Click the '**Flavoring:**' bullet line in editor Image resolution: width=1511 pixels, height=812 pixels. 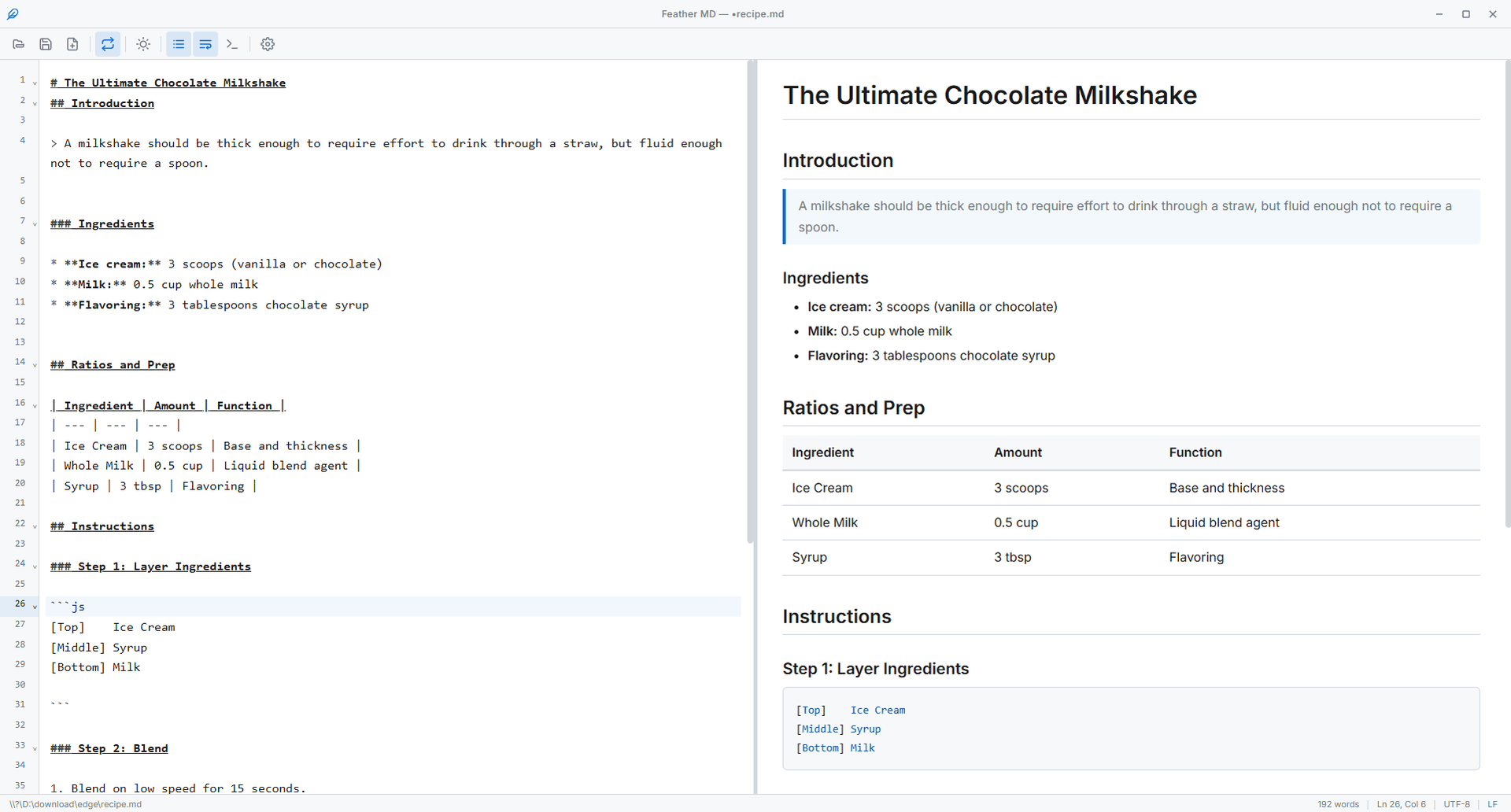pos(209,305)
